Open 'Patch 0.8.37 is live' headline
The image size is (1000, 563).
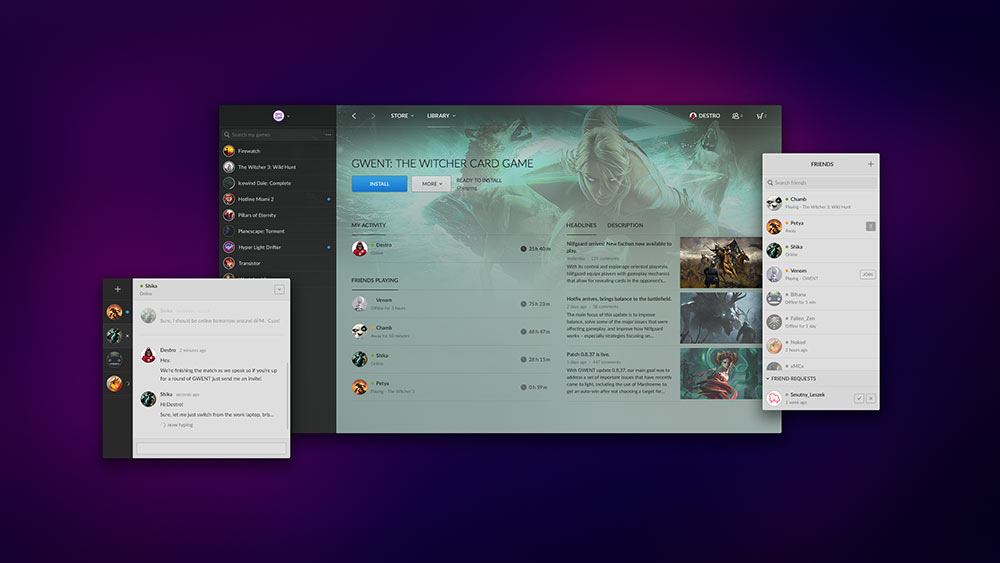pyautogui.click(x=588, y=354)
